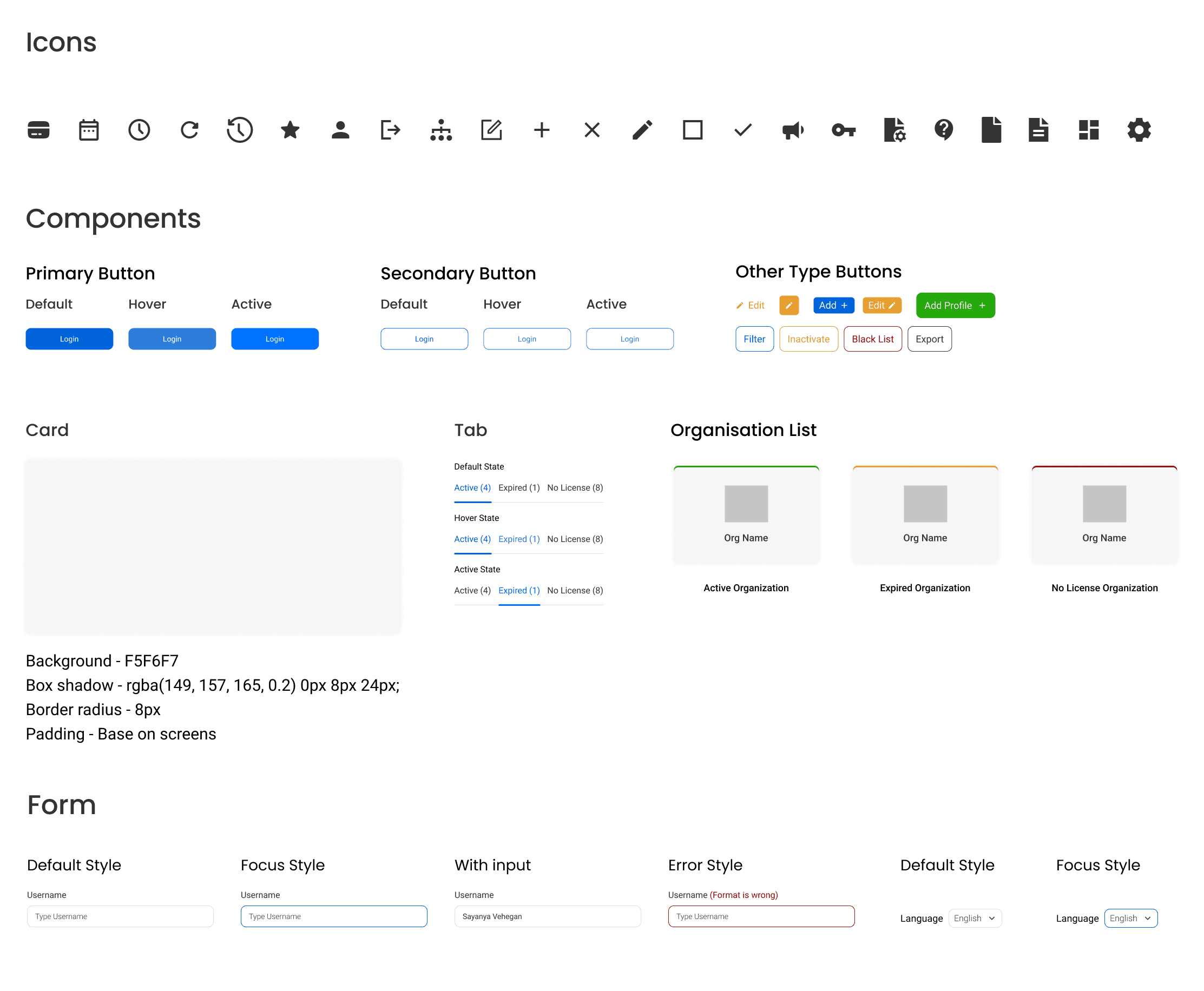This screenshot has width=1204, height=991.
Task: Click the megaphone announcement icon
Action: 792,130
